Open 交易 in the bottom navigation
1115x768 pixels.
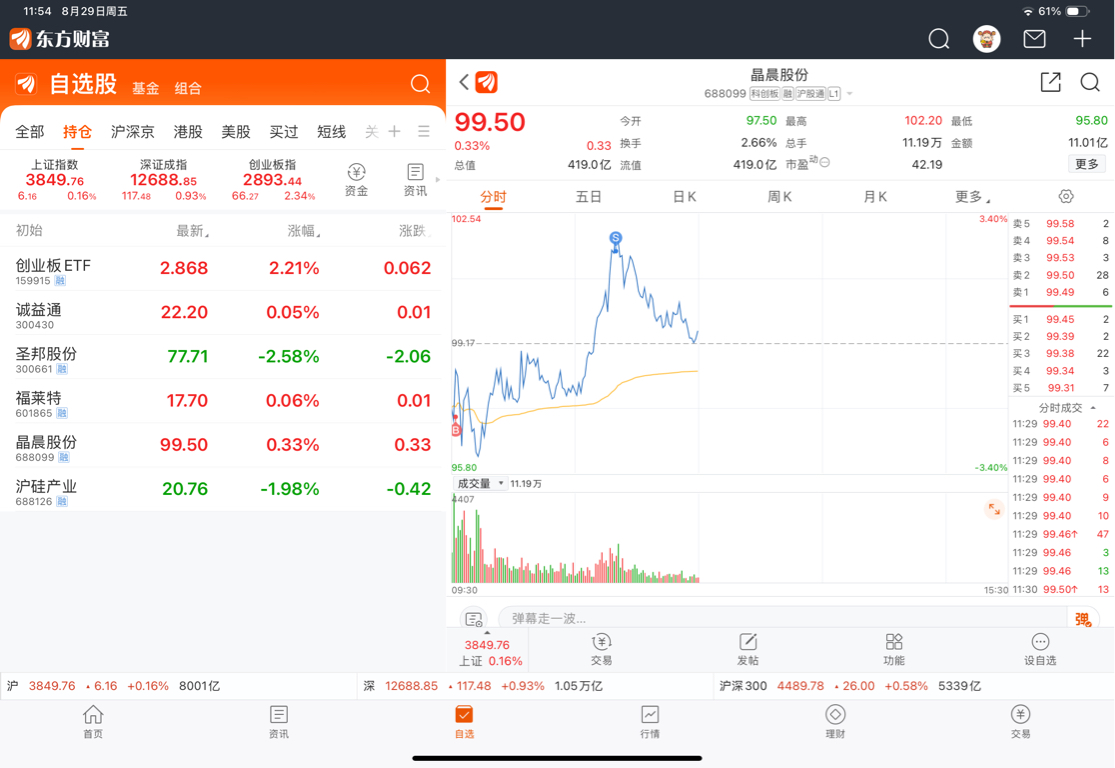[x=1020, y=722]
